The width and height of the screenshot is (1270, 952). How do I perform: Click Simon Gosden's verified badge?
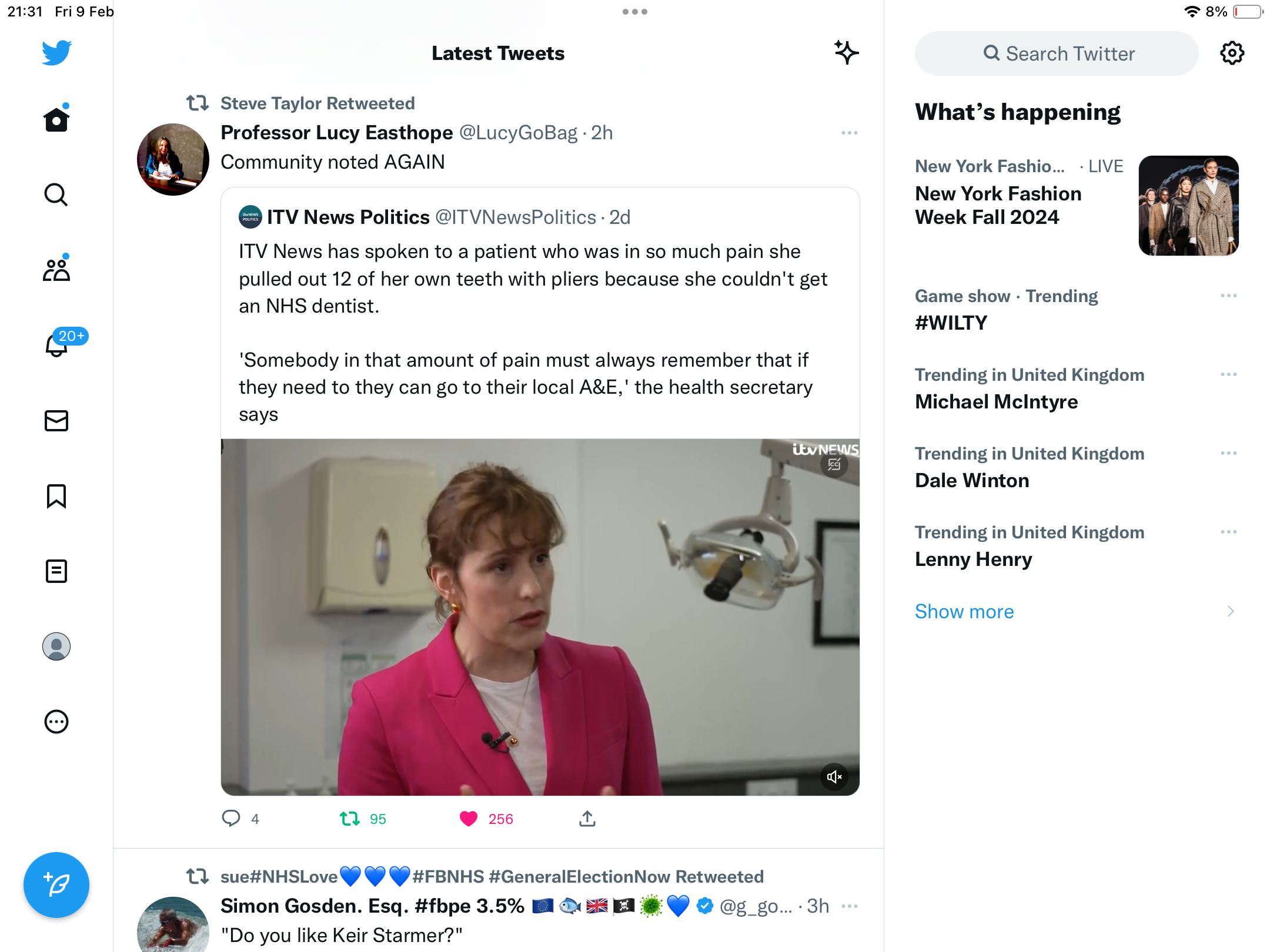click(x=705, y=906)
